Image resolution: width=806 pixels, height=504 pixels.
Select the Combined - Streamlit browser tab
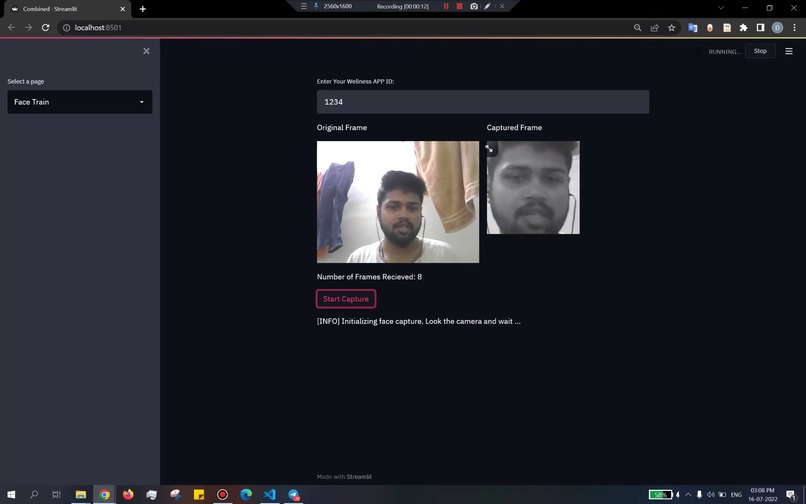[67, 9]
